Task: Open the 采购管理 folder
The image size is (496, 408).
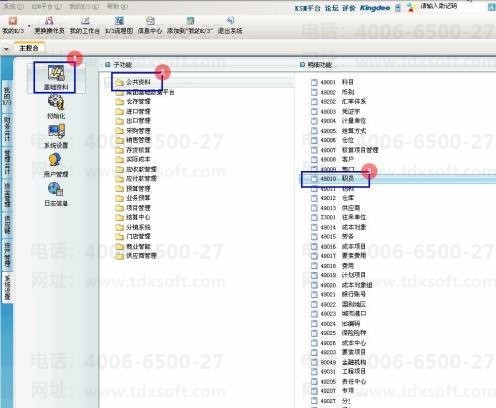Action: coord(133,130)
